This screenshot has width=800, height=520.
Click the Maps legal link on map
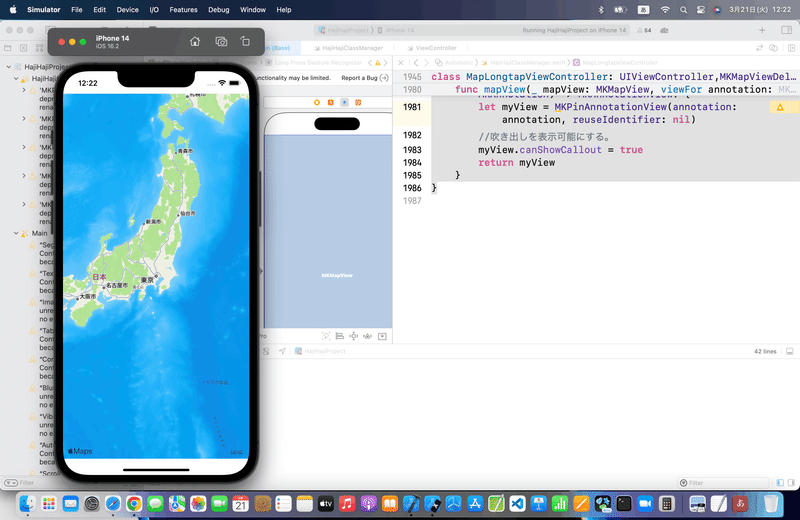(x=237, y=452)
